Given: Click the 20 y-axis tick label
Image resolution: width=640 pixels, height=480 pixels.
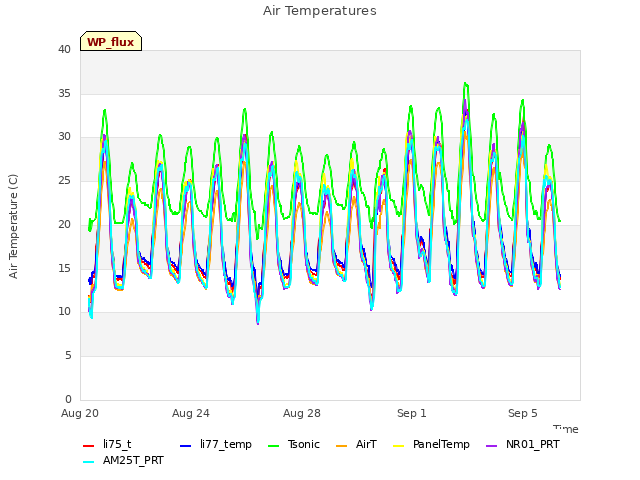Looking at the screenshot, I should point(64,224).
